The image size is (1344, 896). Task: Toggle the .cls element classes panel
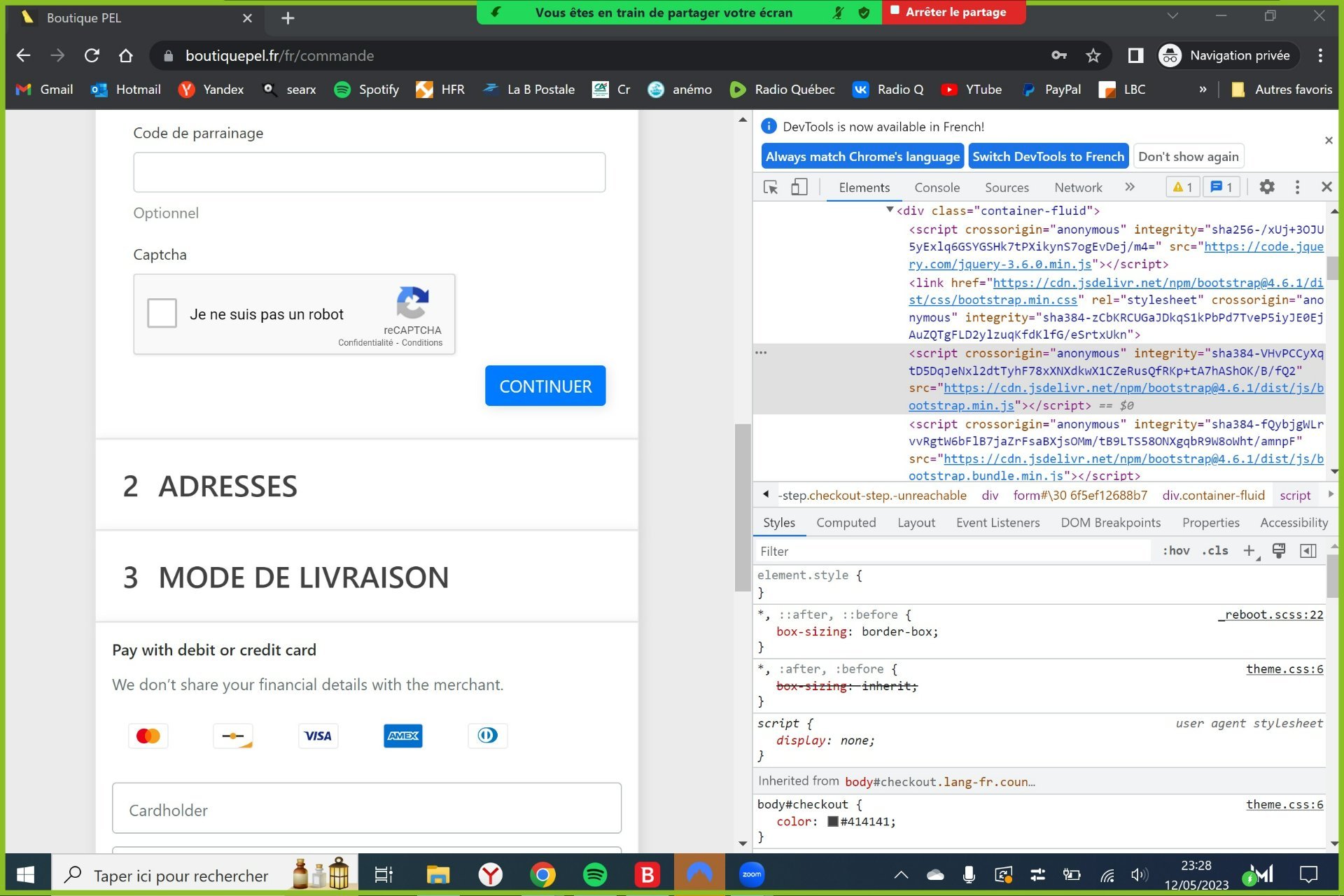1215,551
